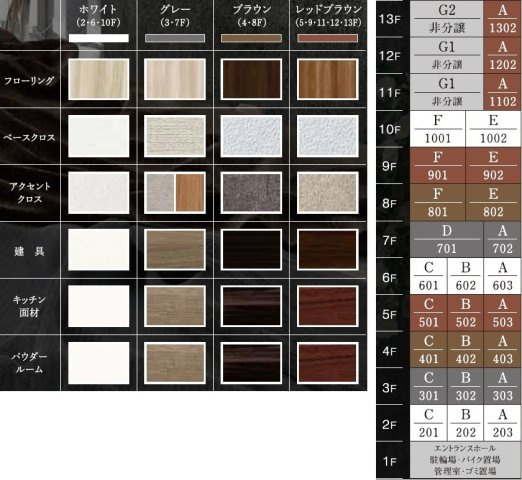
Task: Select unit B 602
Action: coord(465,276)
